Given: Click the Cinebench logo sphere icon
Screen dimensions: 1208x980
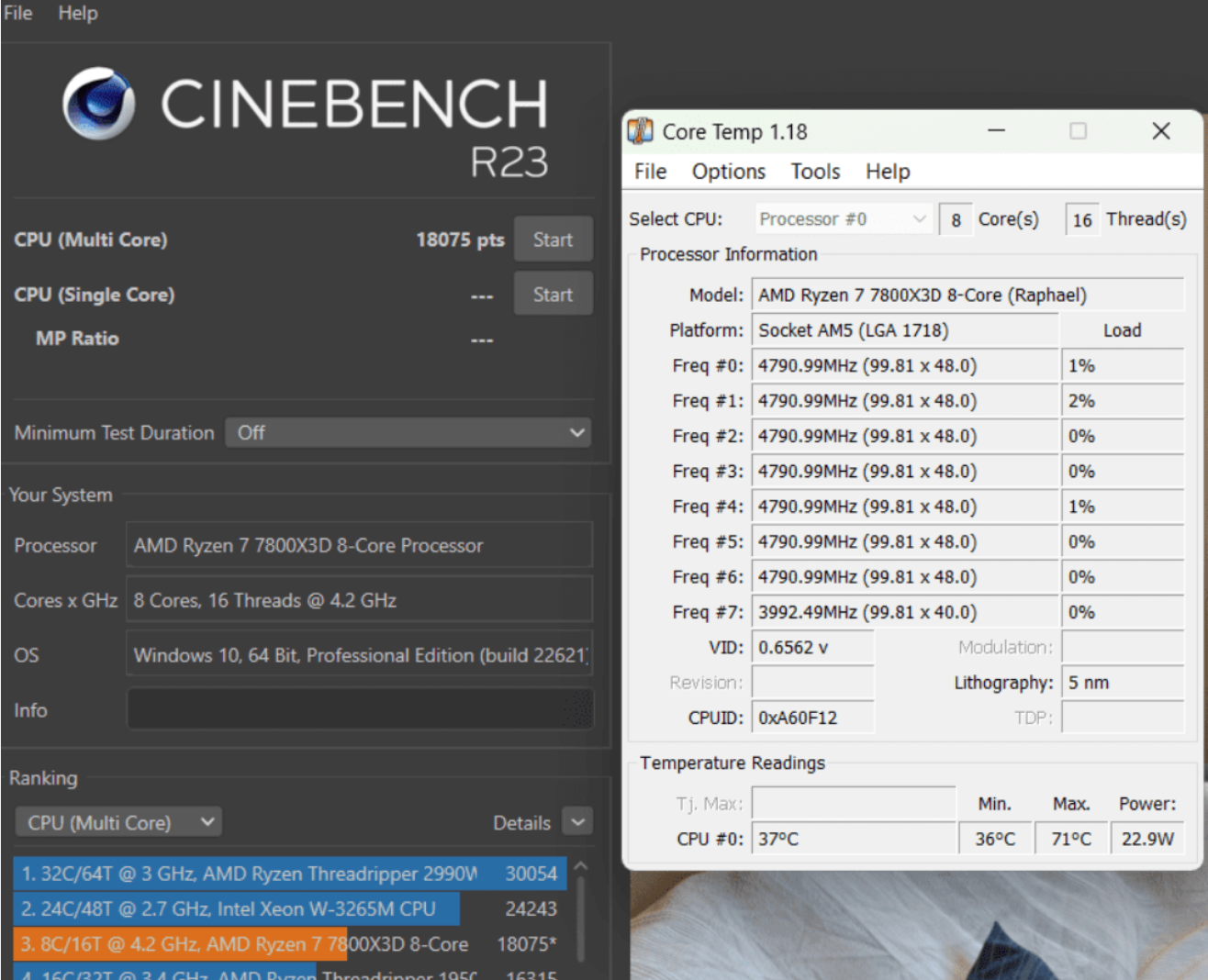Looking at the screenshot, I should coord(99,103).
